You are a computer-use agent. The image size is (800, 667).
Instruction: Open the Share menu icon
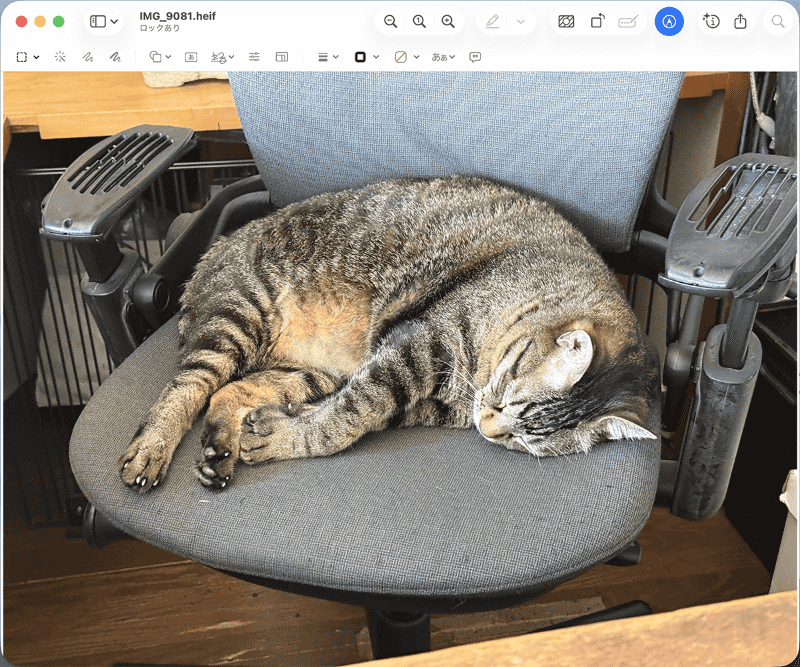coord(740,19)
